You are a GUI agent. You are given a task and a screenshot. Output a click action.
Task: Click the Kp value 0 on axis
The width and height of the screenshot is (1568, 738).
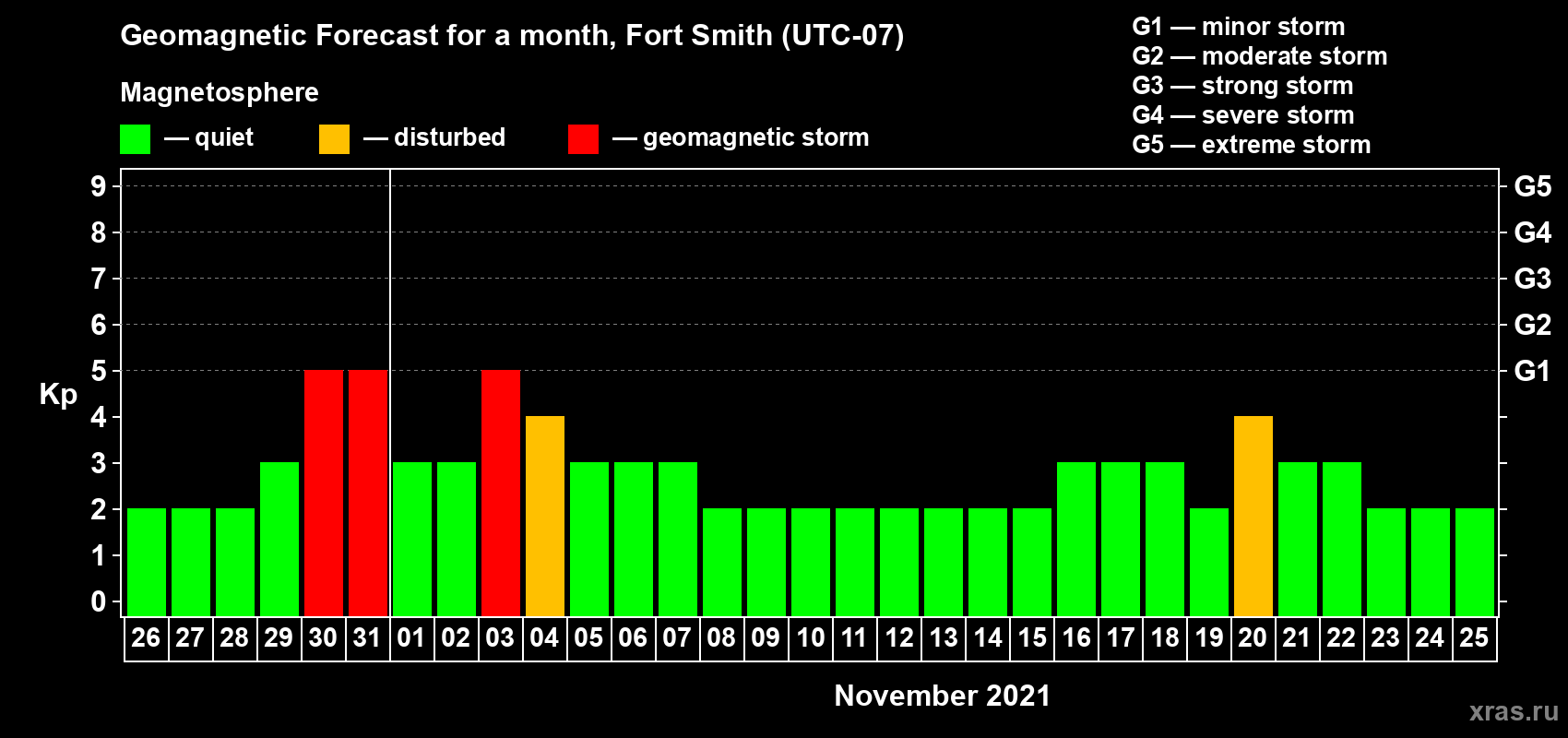(99, 601)
